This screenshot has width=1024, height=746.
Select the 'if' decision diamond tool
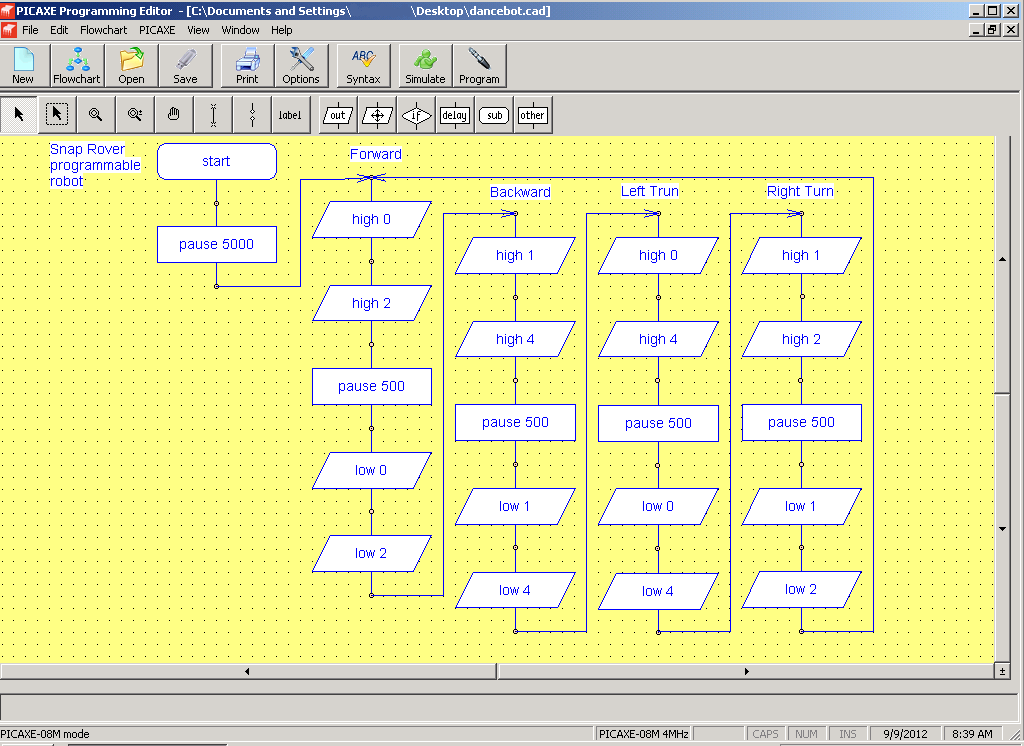point(416,115)
